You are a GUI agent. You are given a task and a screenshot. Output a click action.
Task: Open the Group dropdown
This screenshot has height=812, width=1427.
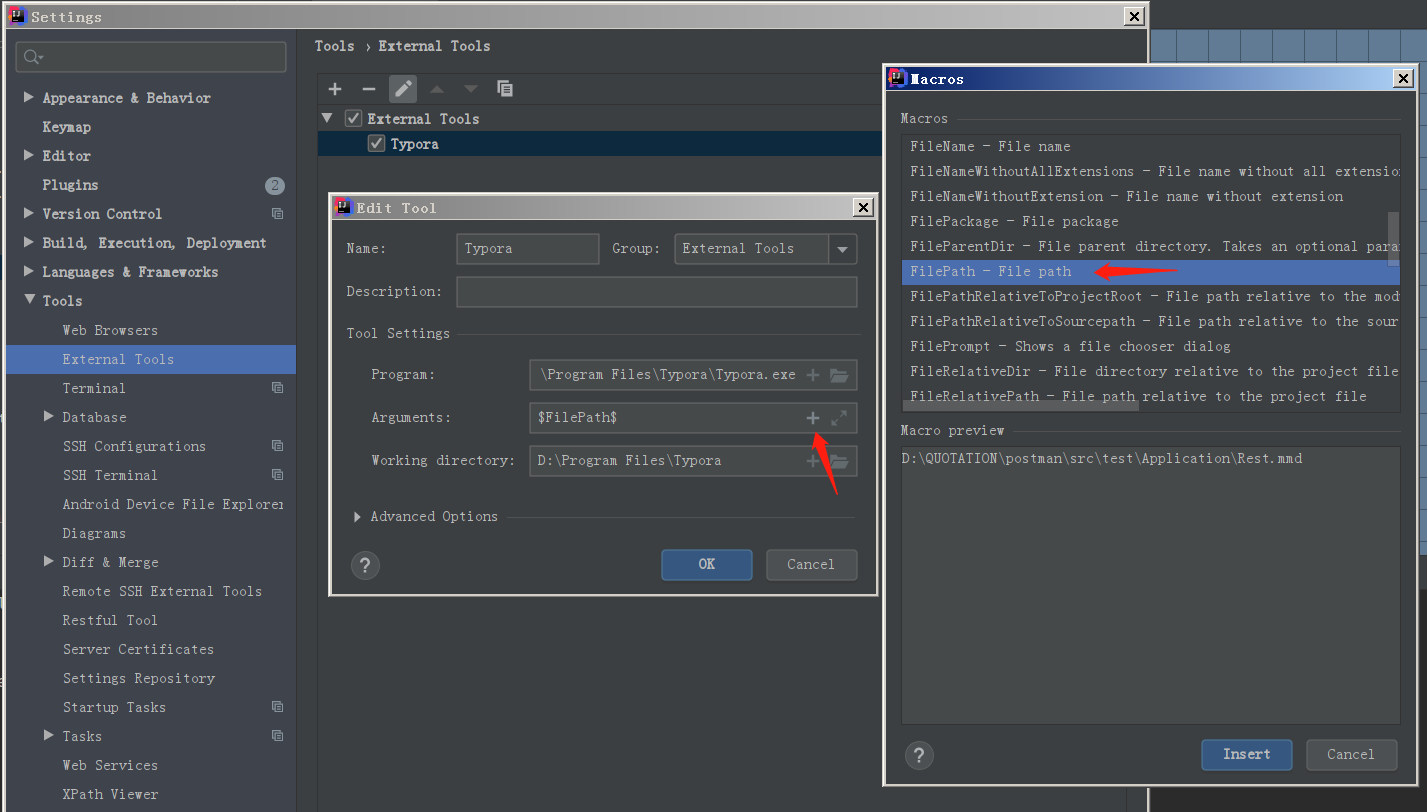pyautogui.click(x=842, y=248)
